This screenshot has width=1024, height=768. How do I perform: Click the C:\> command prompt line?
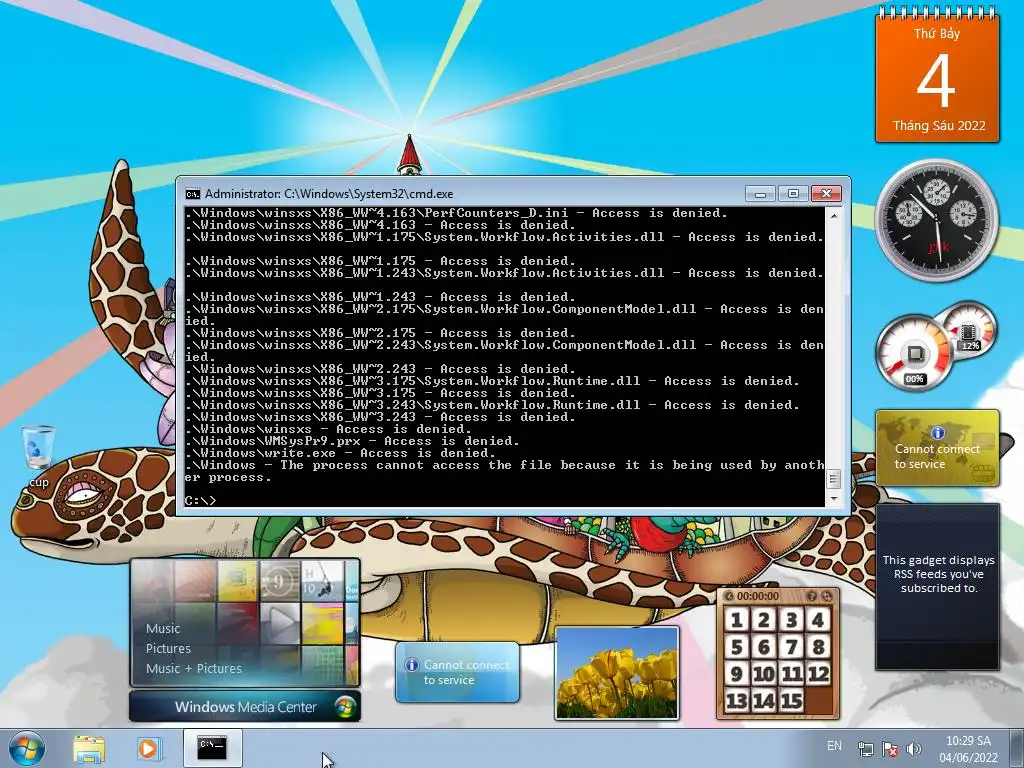point(200,501)
